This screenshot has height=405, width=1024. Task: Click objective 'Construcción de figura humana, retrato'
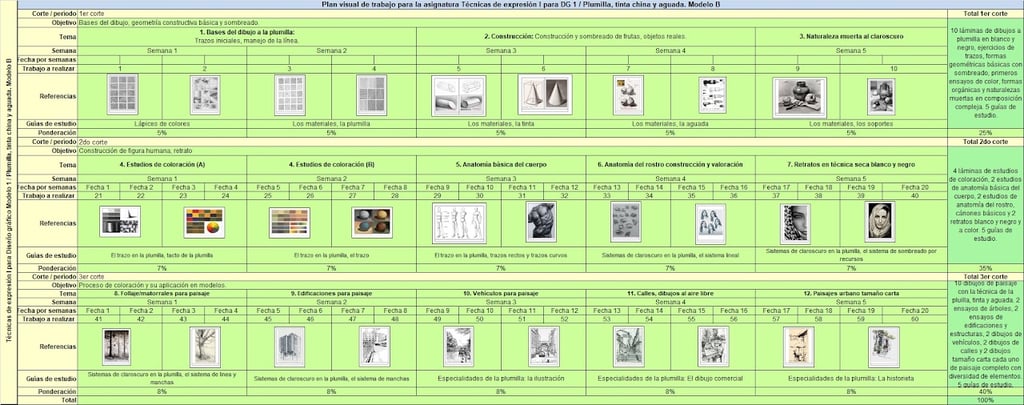[512, 150]
